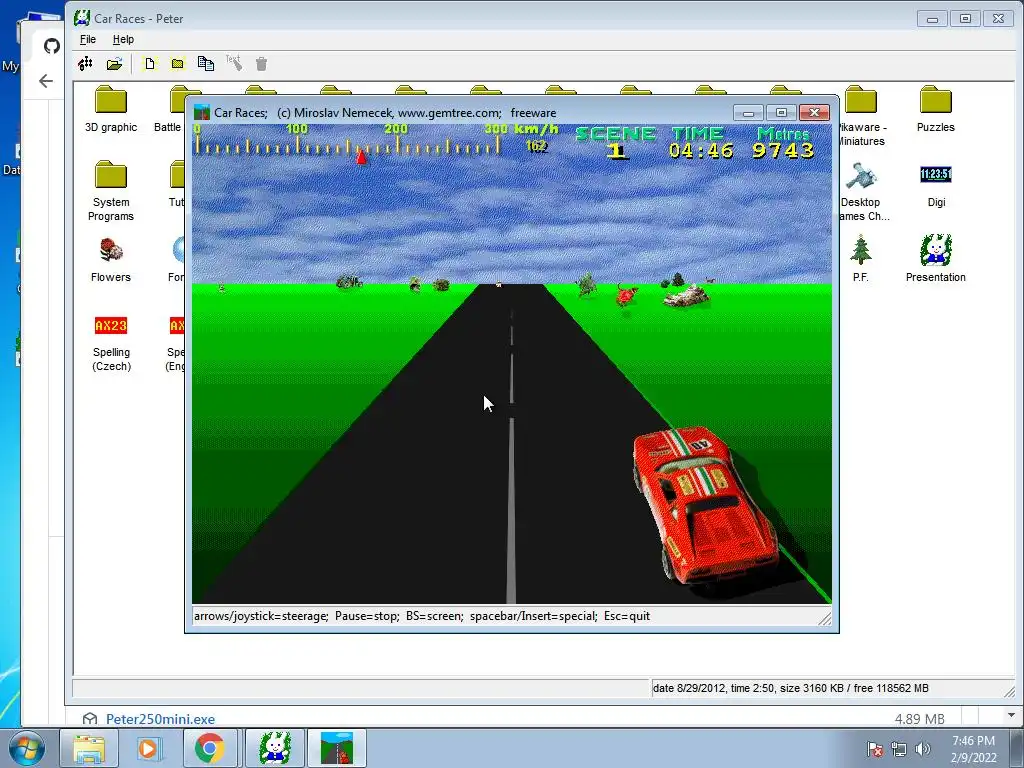
Task: Click the grayed-out trash can Delete icon
Action: coord(261,63)
